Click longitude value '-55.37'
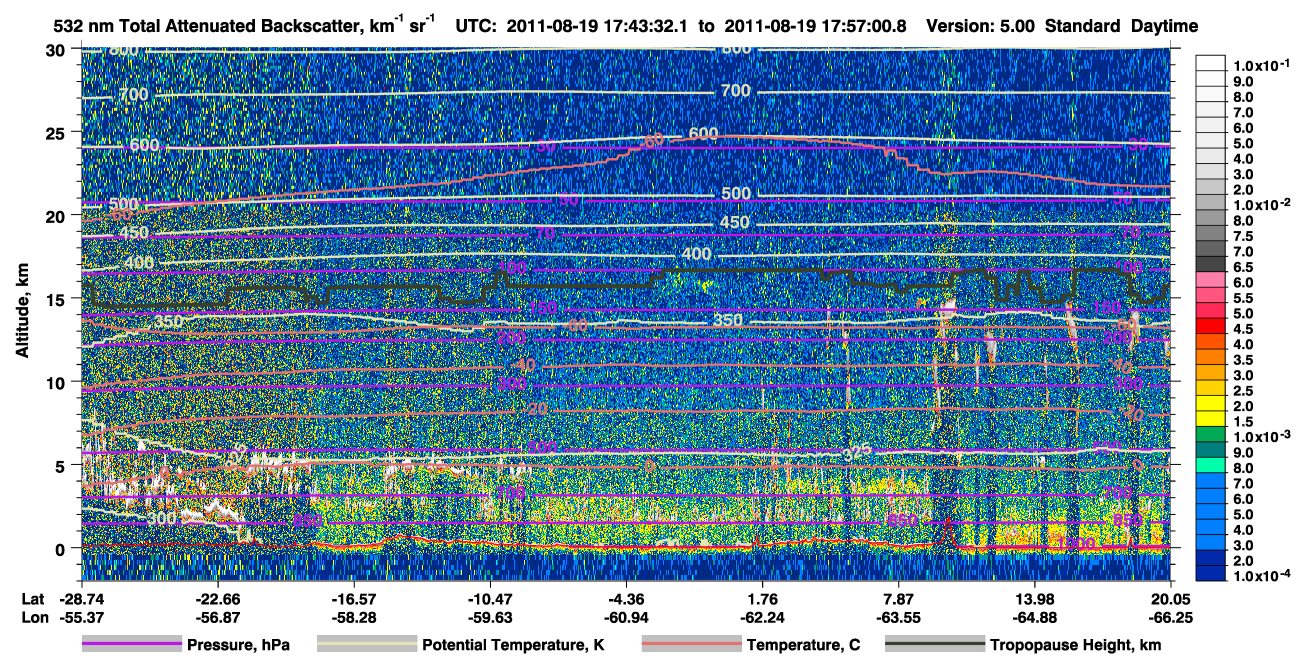Image resolution: width=1300 pixels, height=667 pixels. click(x=80, y=617)
